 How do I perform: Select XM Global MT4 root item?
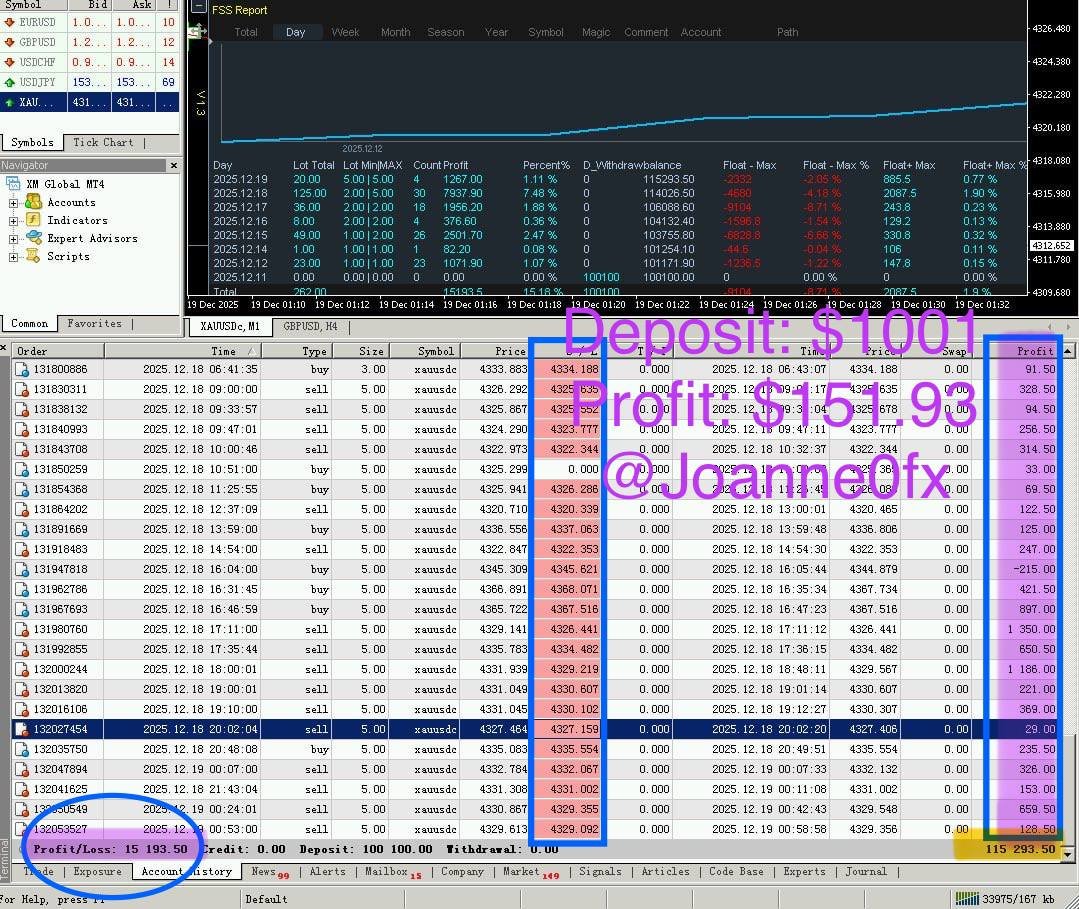[65, 184]
